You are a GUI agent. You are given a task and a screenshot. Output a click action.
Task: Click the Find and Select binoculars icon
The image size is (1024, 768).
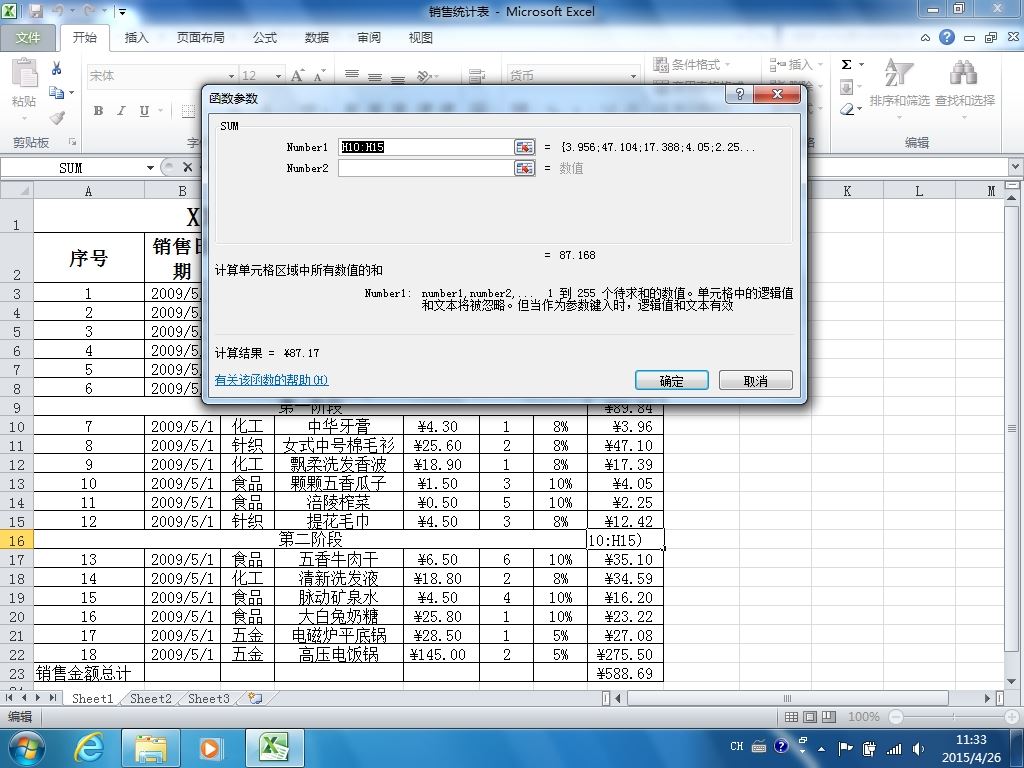(x=964, y=73)
